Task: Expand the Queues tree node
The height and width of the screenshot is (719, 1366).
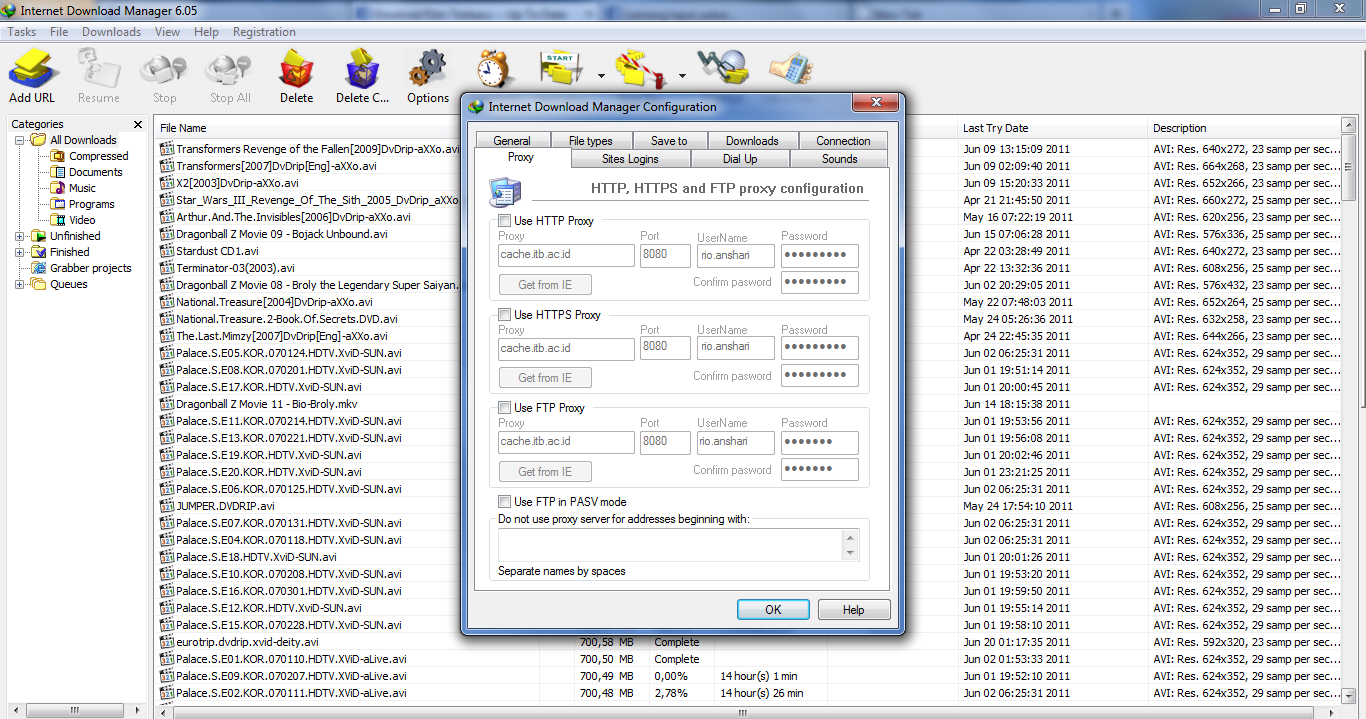Action: [x=20, y=284]
